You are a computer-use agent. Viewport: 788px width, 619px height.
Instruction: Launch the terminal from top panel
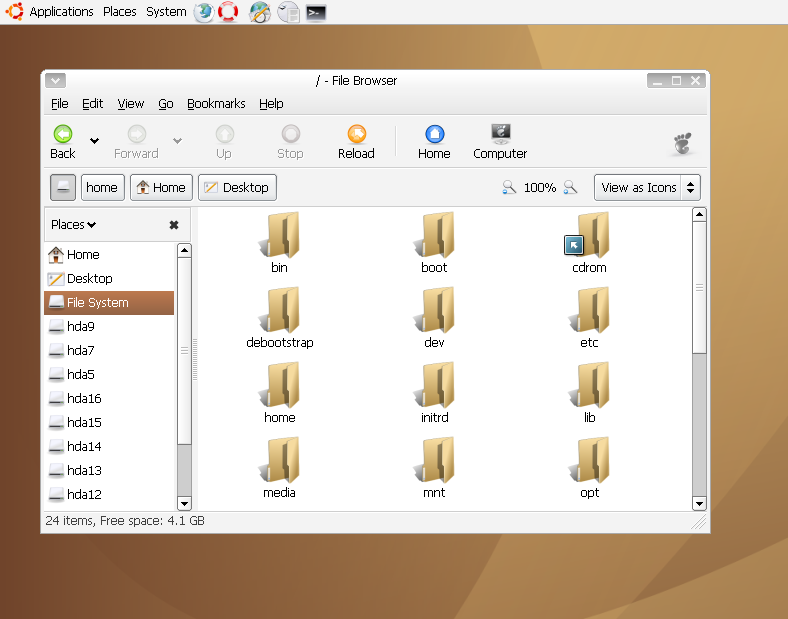click(x=316, y=12)
